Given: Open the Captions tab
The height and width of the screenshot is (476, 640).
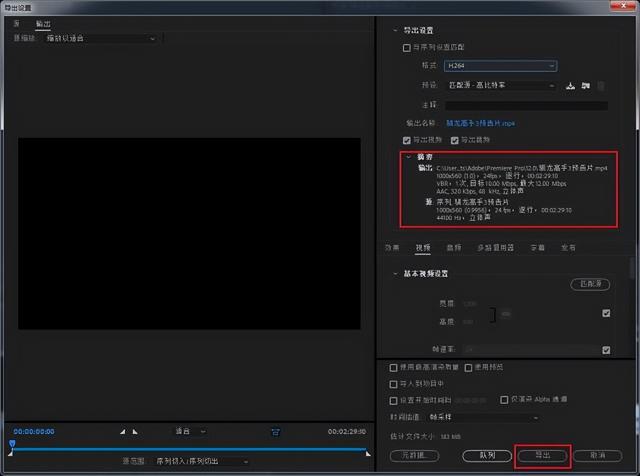Looking at the screenshot, I should point(537,248).
